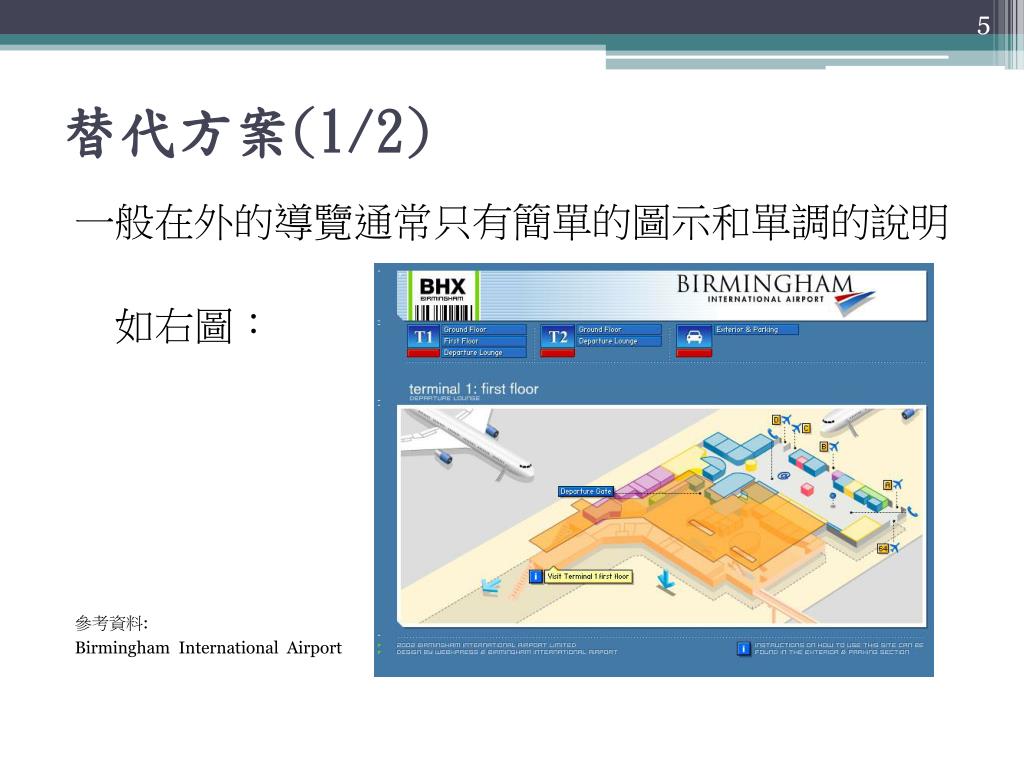Click 'terminal 1: first floor' heading
This screenshot has height=768, width=1024.
[473, 389]
